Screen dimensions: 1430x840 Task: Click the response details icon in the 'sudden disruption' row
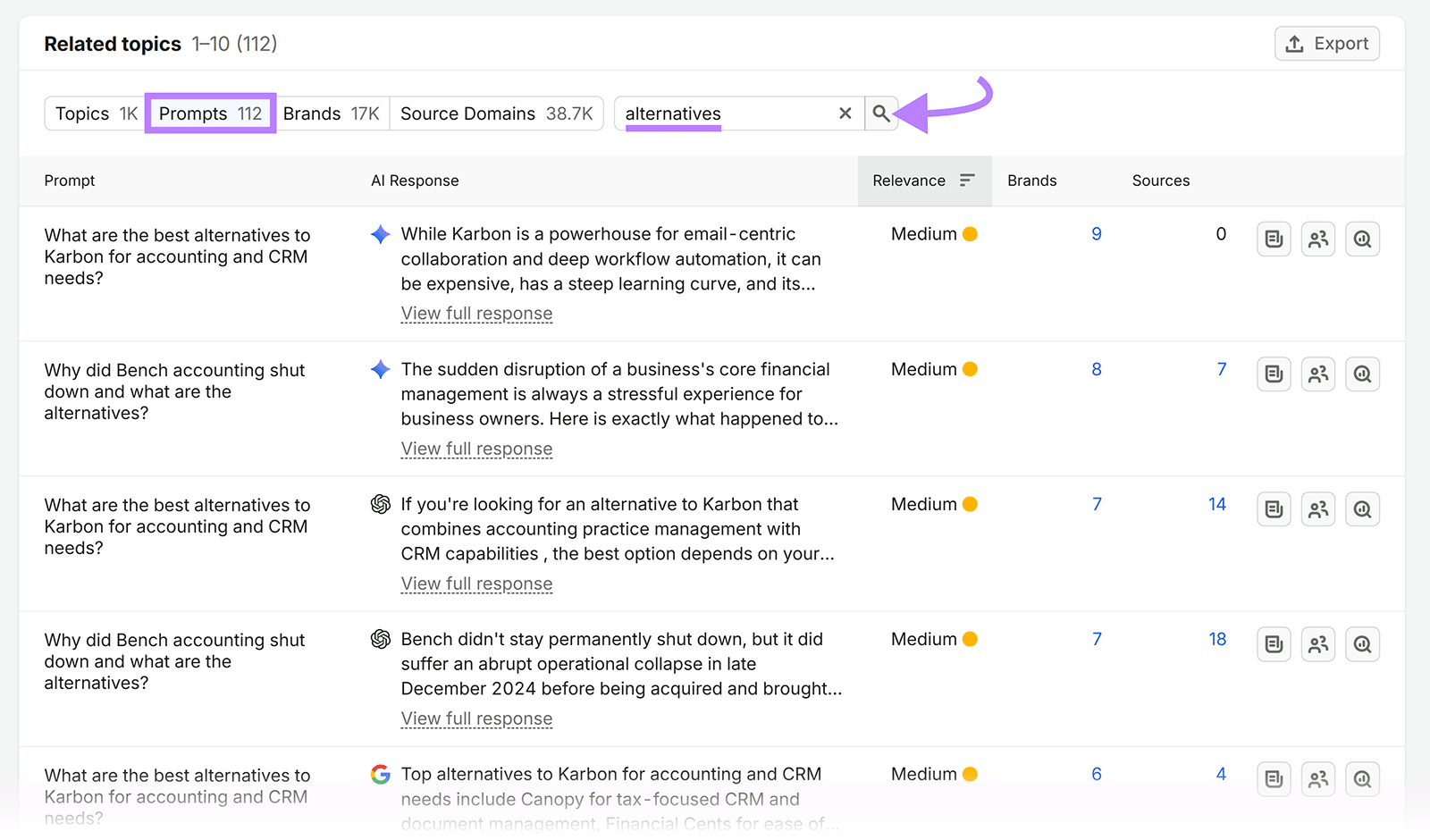[1274, 374]
